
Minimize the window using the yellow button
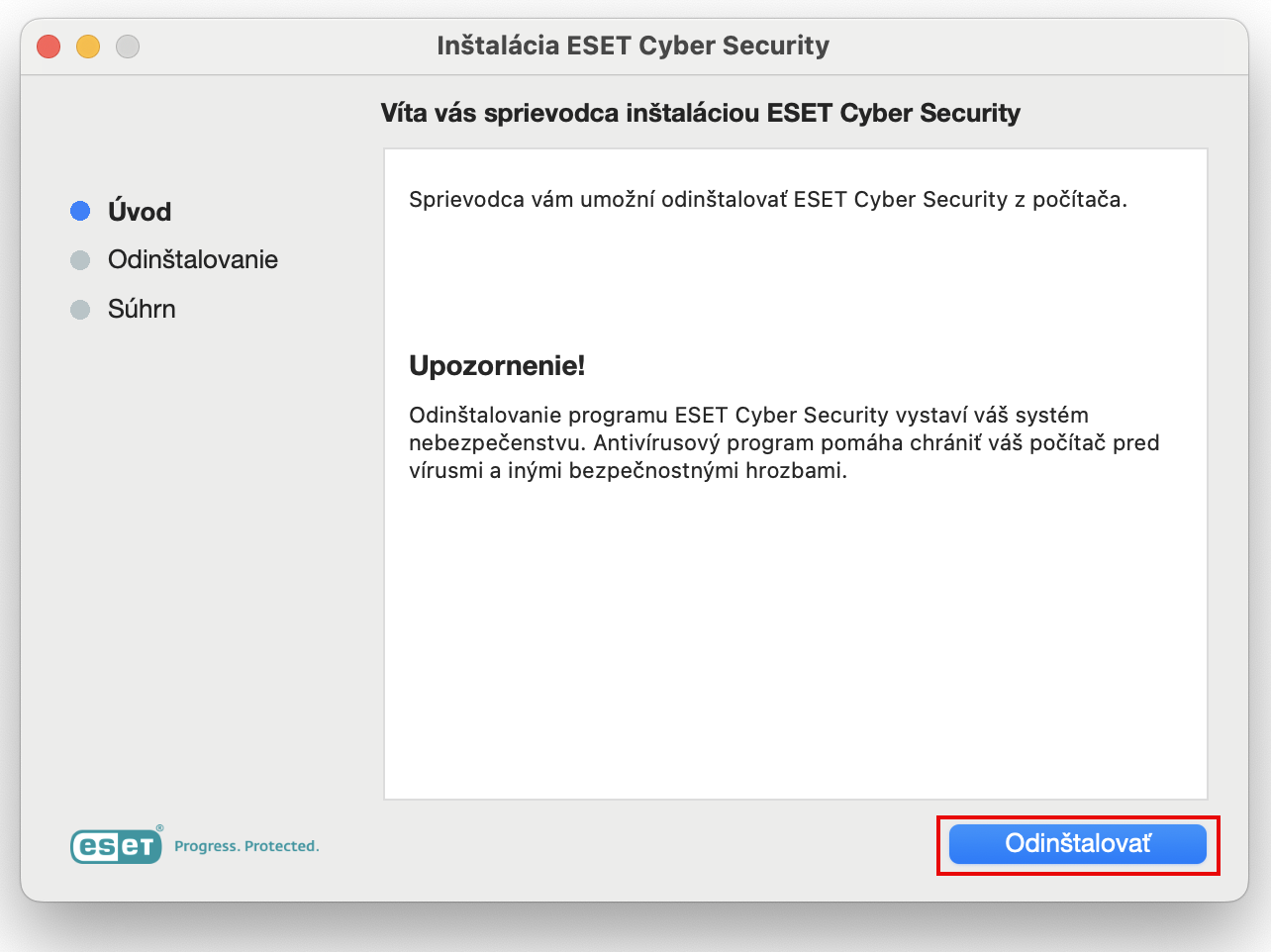pos(88,47)
